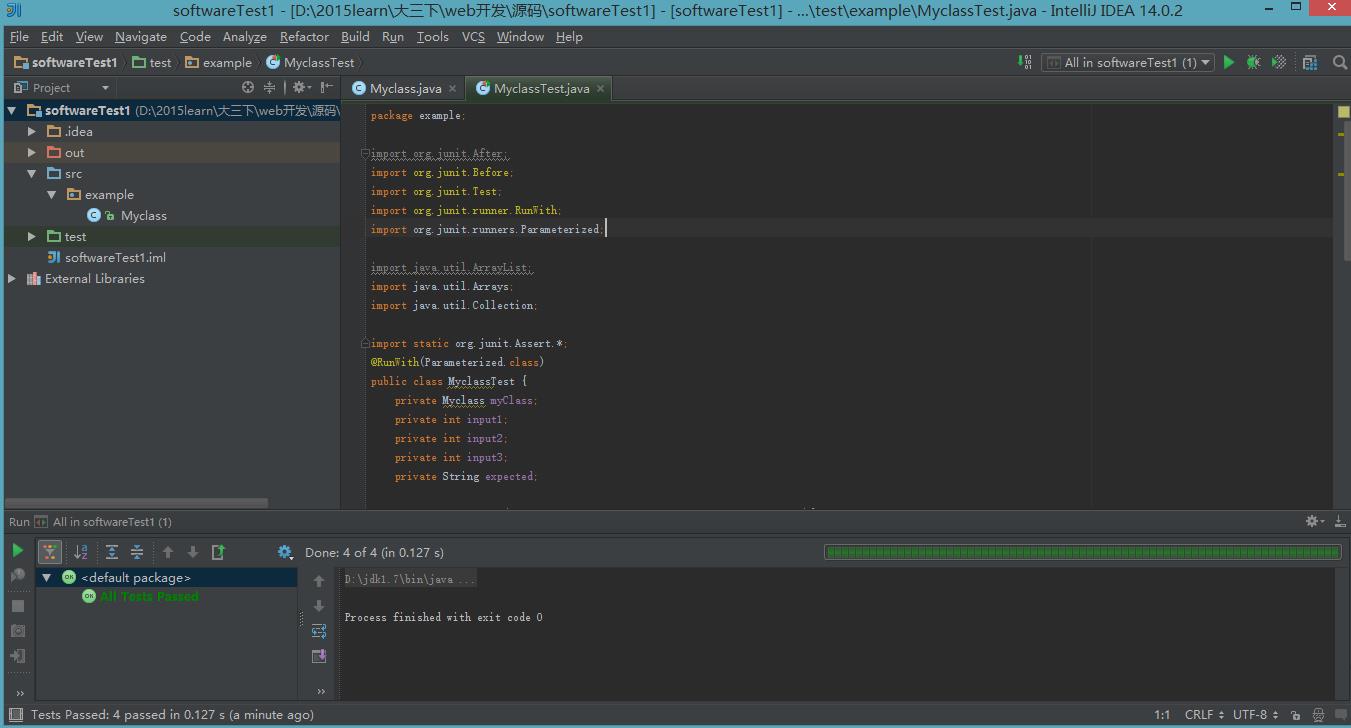Collapse all test results icon

pos(137,552)
